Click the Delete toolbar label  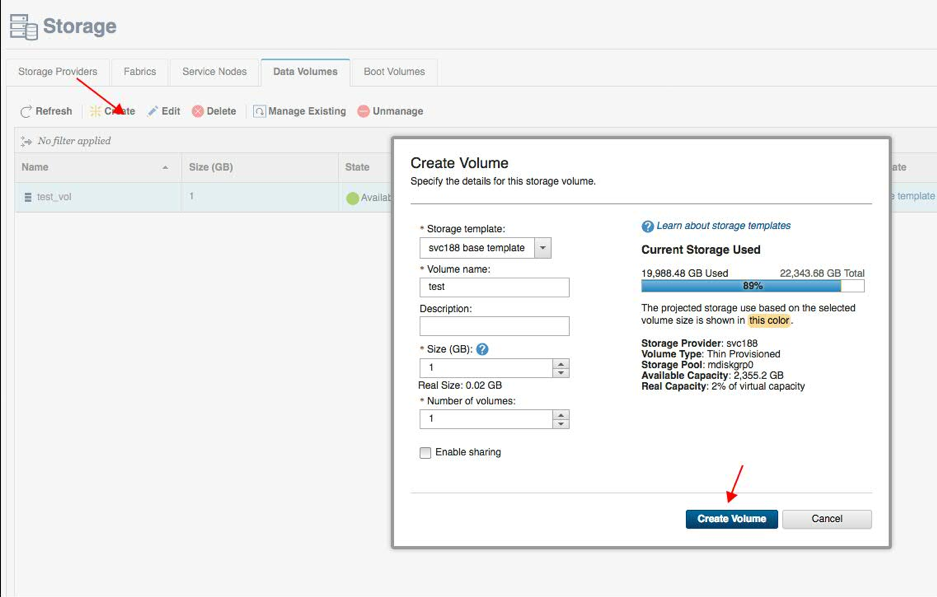[221, 111]
